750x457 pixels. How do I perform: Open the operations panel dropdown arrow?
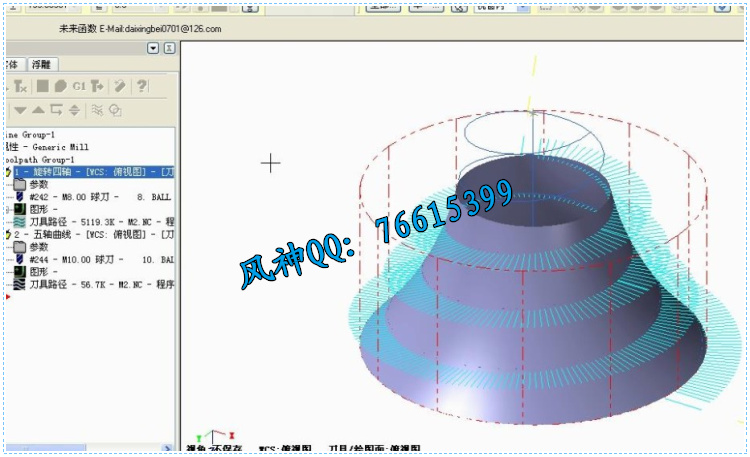pos(153,48)
